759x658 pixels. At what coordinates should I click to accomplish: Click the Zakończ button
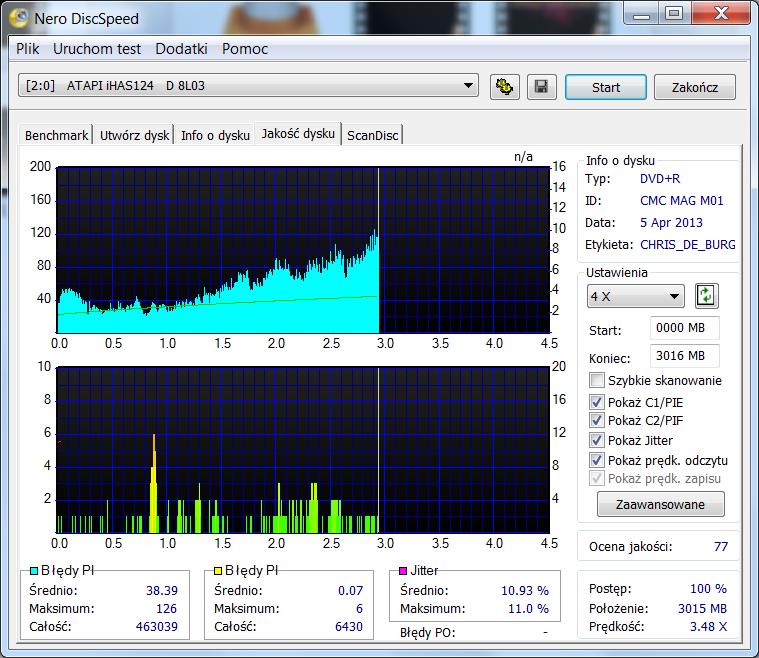click(695, 87)
